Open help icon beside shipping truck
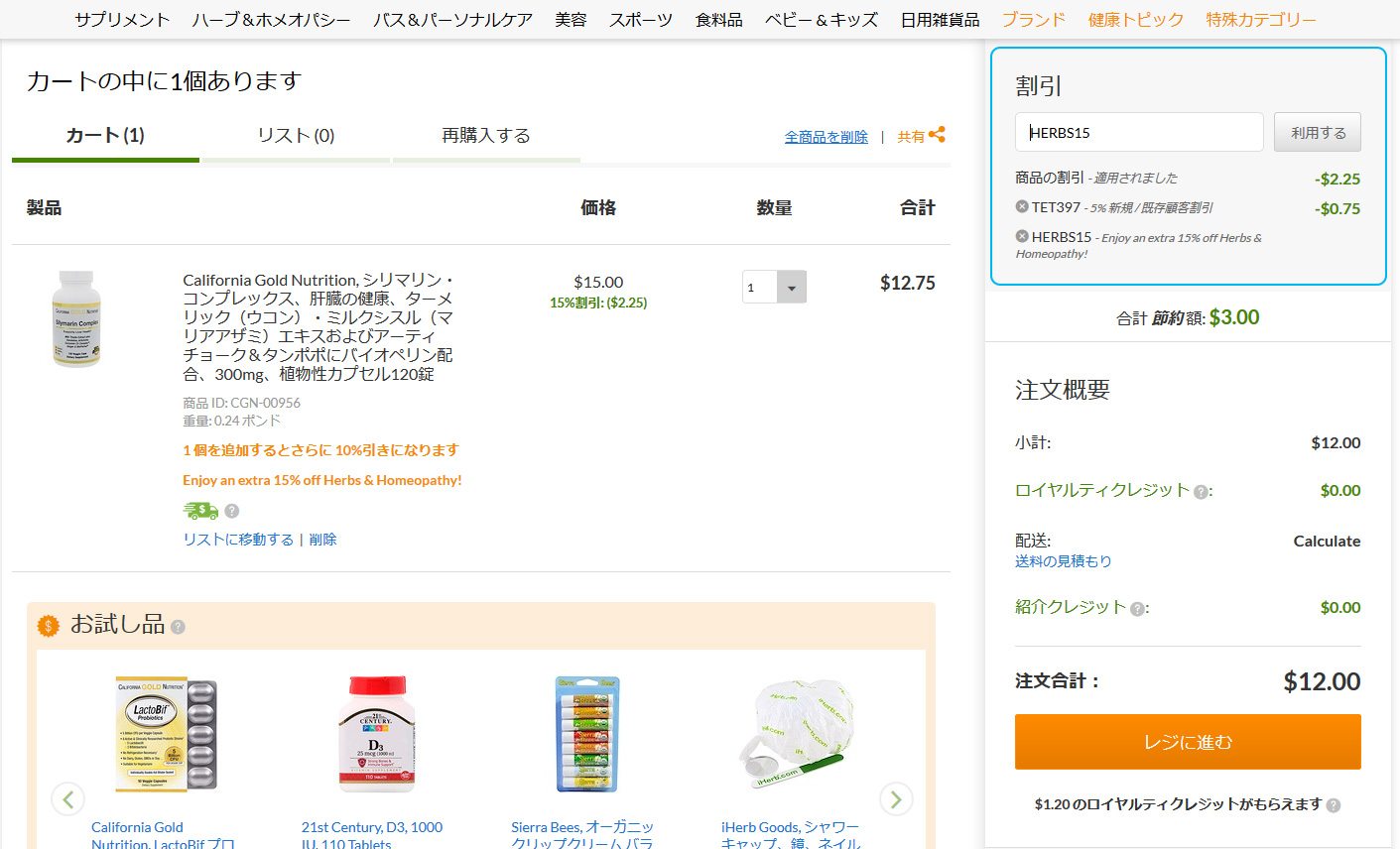 [x=232, y=511]
